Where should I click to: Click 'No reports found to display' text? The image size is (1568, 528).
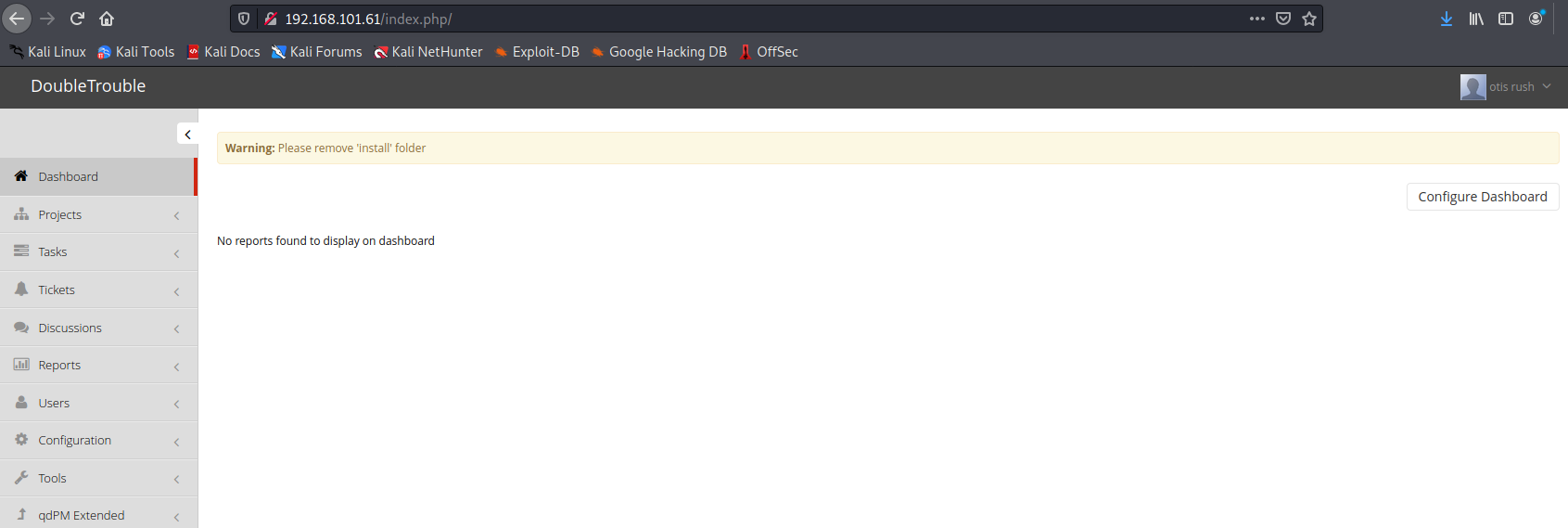coord(325,240)
